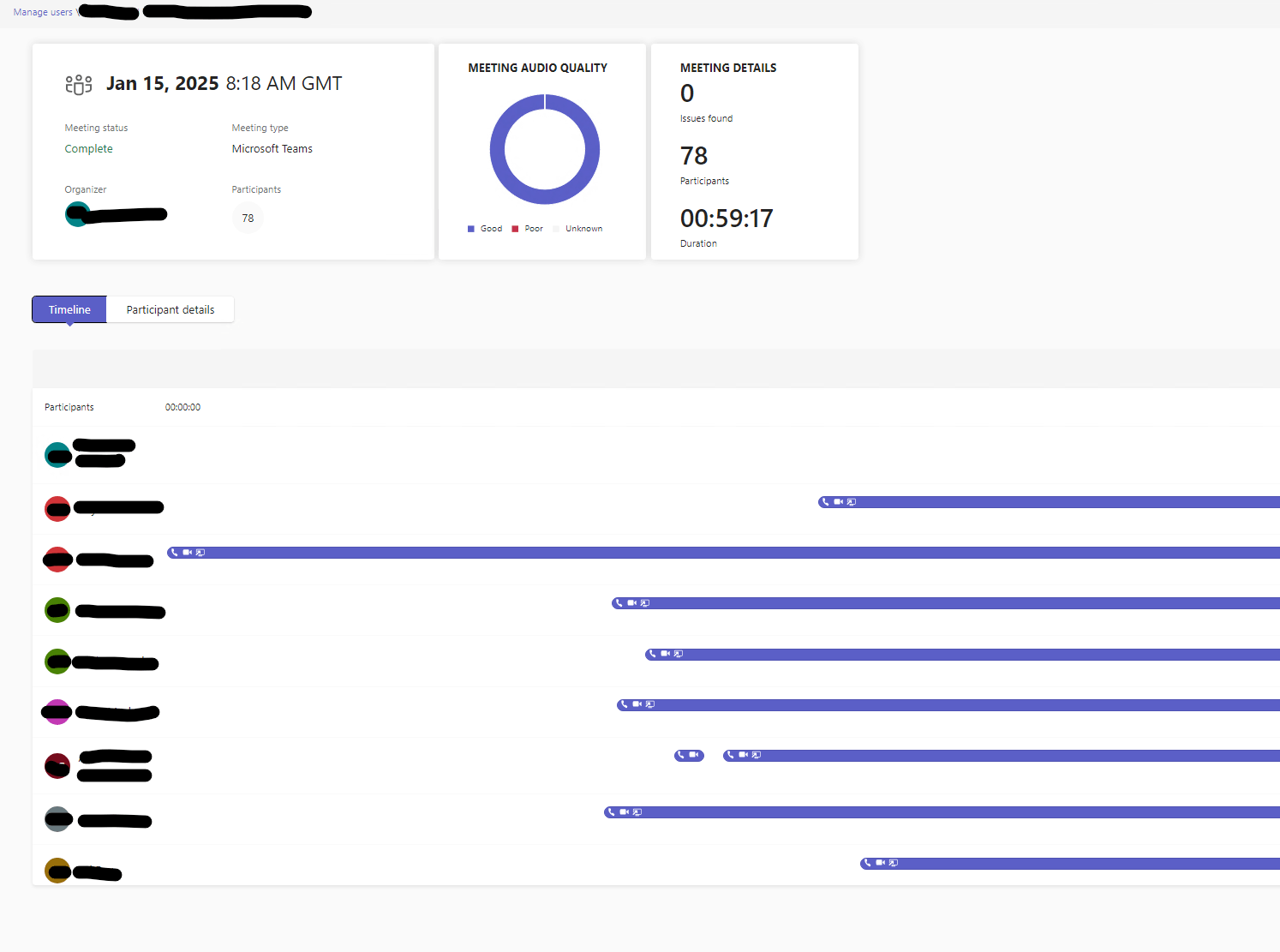The image size is (1280, 952).
Task: Click the 78 count in Meeting Details
Action: pos(694,156)
